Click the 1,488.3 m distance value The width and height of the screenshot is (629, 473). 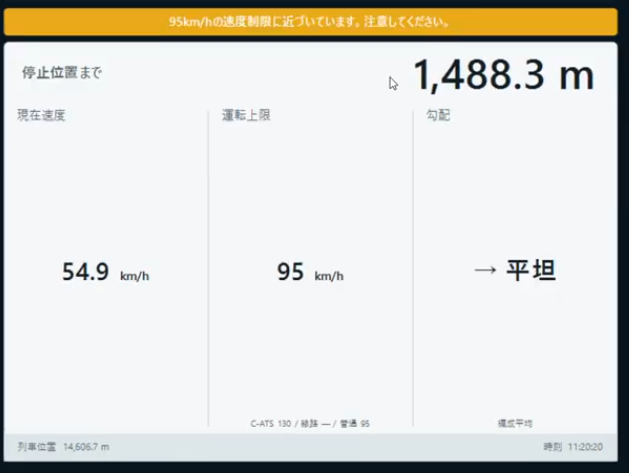[503, 75]
